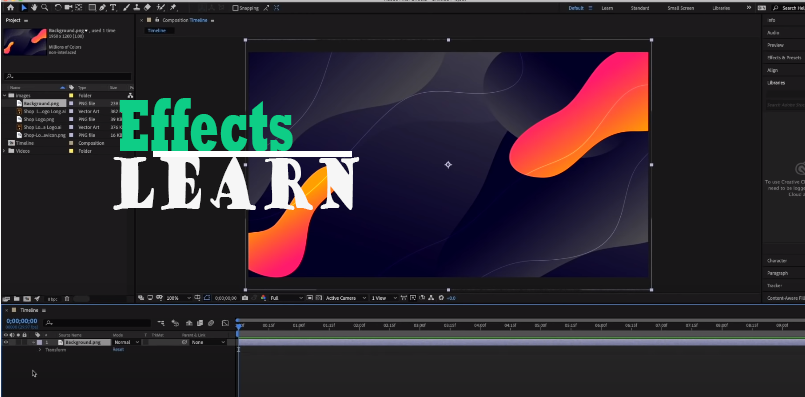This screenshot has width=805, height=397.
Task: Select the Brush tool
Action: pos(126,8)
